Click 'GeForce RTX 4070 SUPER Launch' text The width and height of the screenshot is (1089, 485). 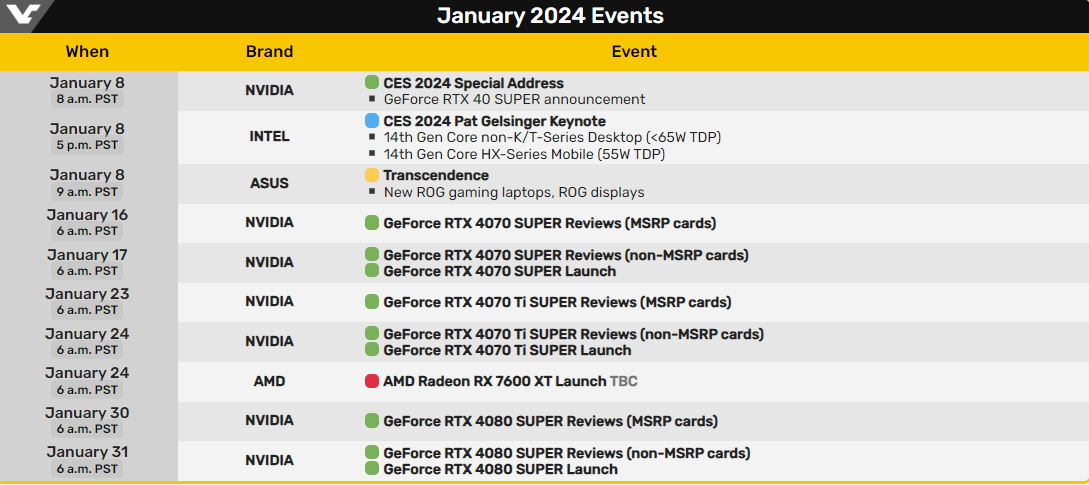point(500,271)
